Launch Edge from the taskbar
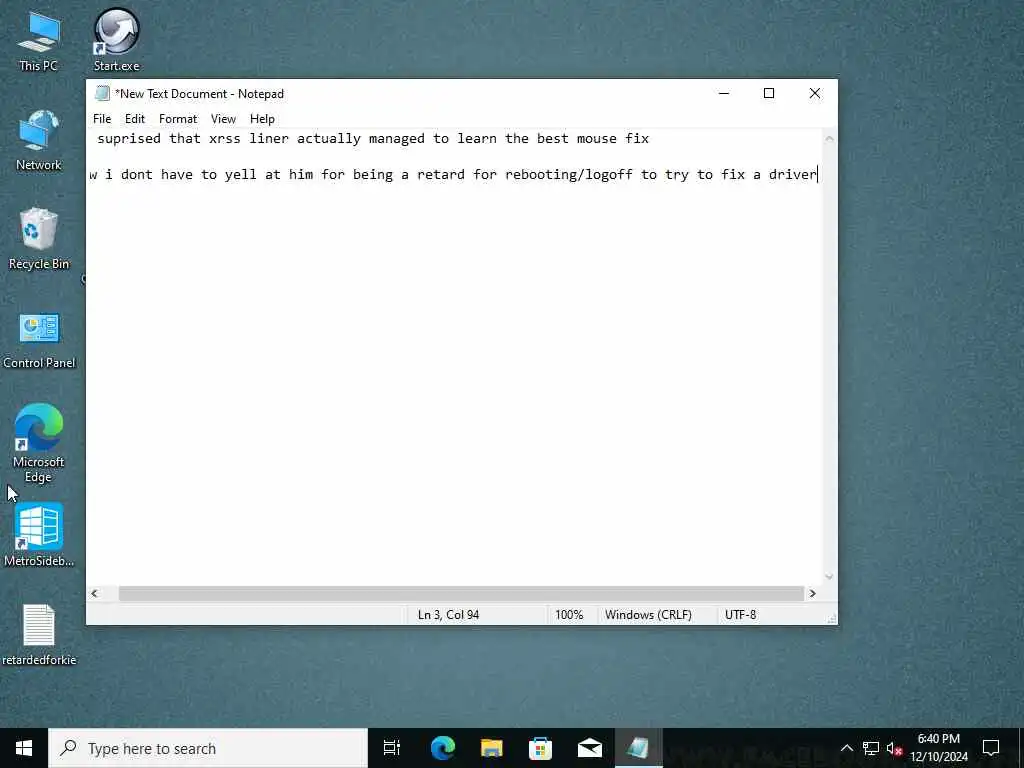Image resolution: width=1024 pixels, height=768 pixels. [442, 748]
